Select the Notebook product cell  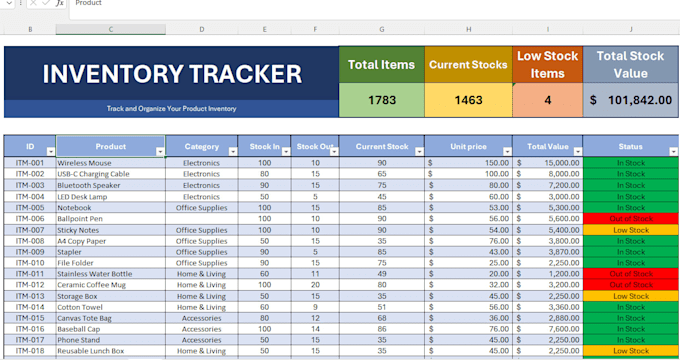click(111, 208)
